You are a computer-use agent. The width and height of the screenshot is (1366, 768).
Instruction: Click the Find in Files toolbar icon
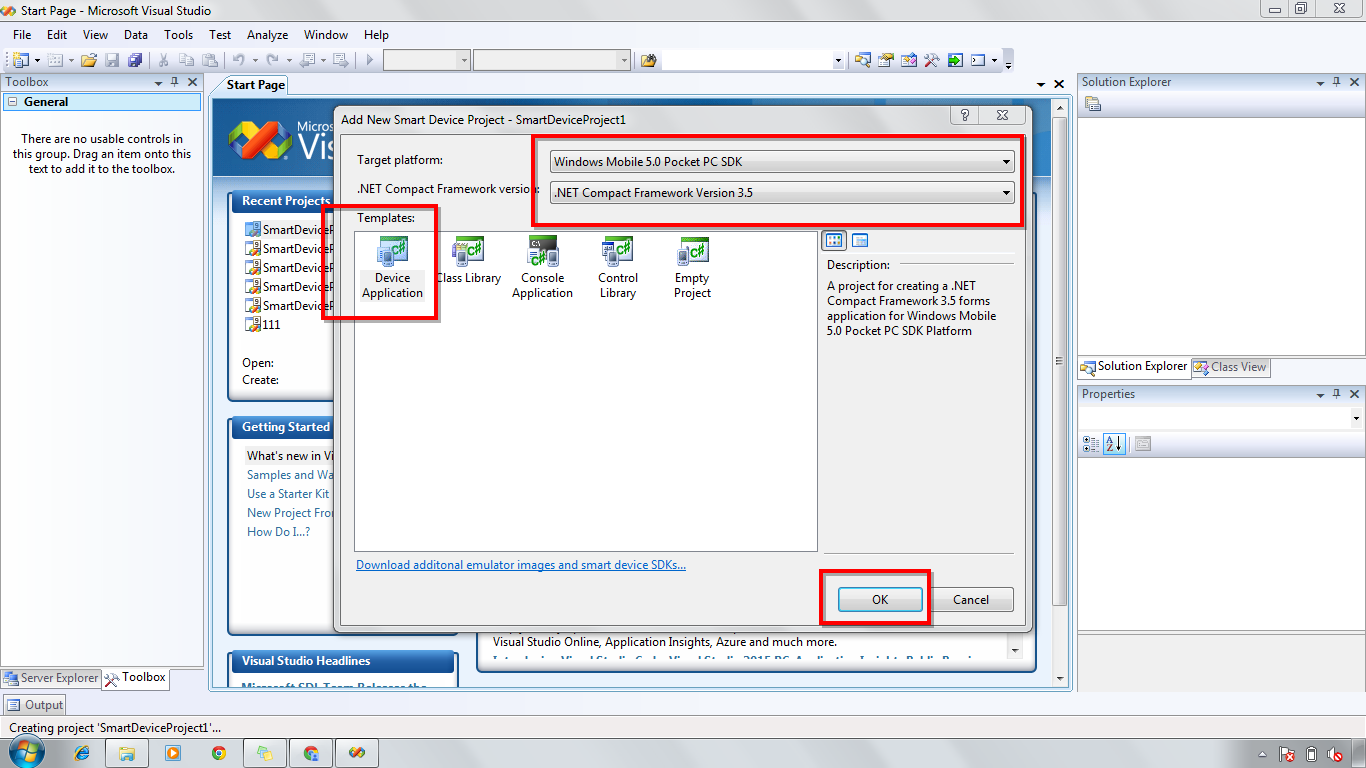click(648, 60)
